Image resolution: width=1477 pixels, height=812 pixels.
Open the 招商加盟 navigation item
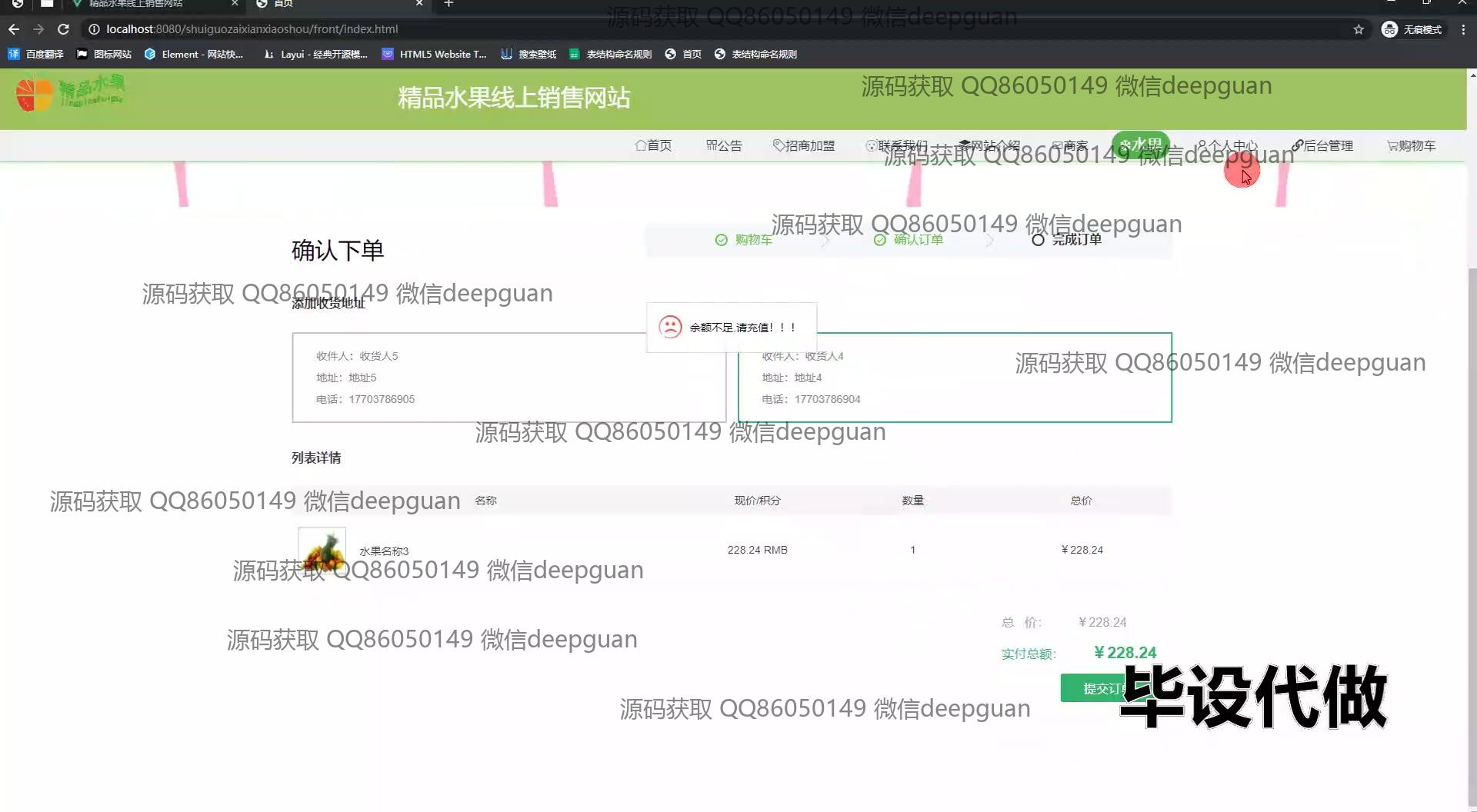click(804, 145)
